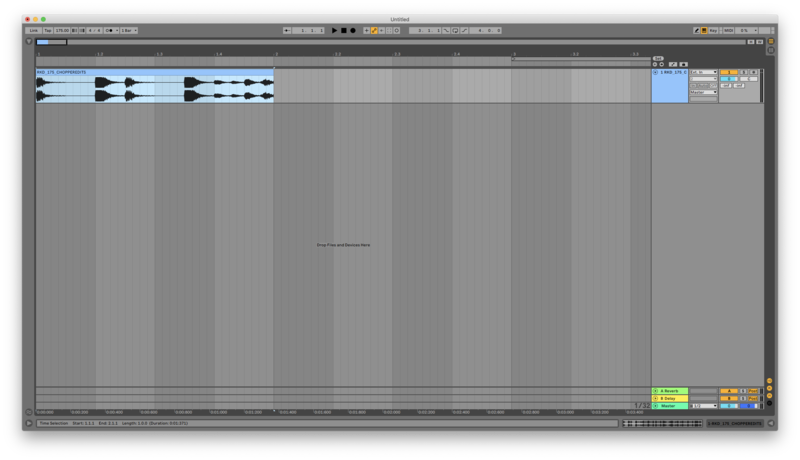Toggle the Key map mode switch
Viewport: 800px width, 460px height.
click(714, 30)
